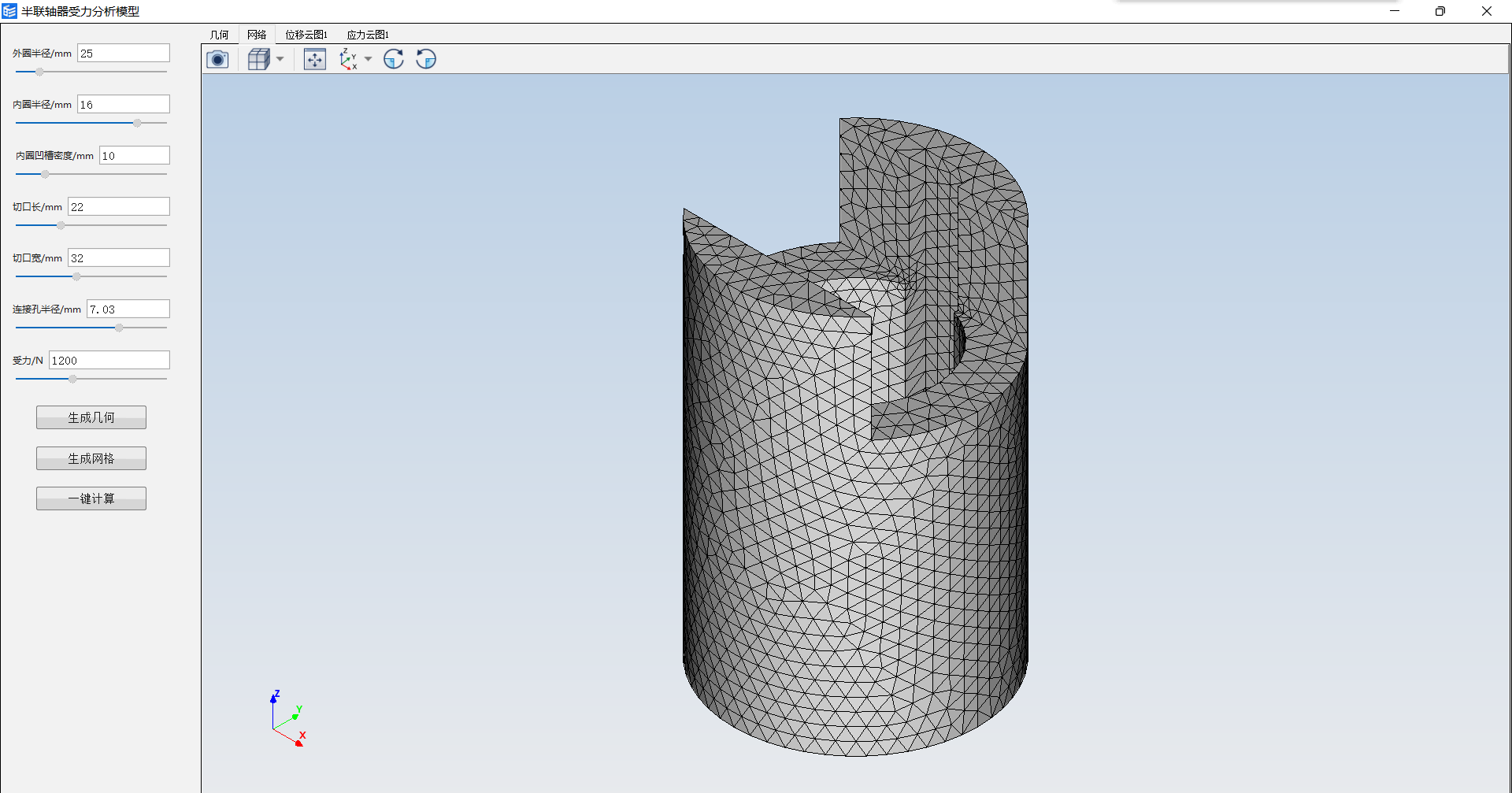Click the 受力/N input field
Viewport: 1512px width, 793px height.
[x=109, y=360]
